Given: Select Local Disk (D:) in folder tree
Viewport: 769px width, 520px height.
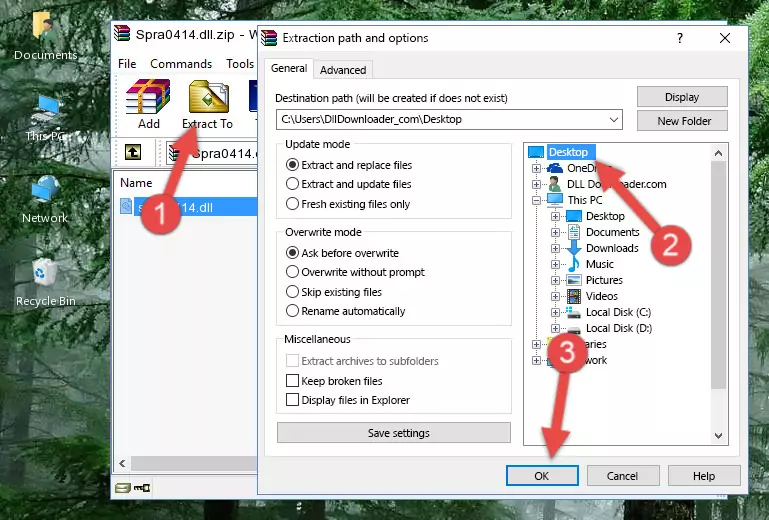Looking at the screenshot, I should [x=618, y=328].
